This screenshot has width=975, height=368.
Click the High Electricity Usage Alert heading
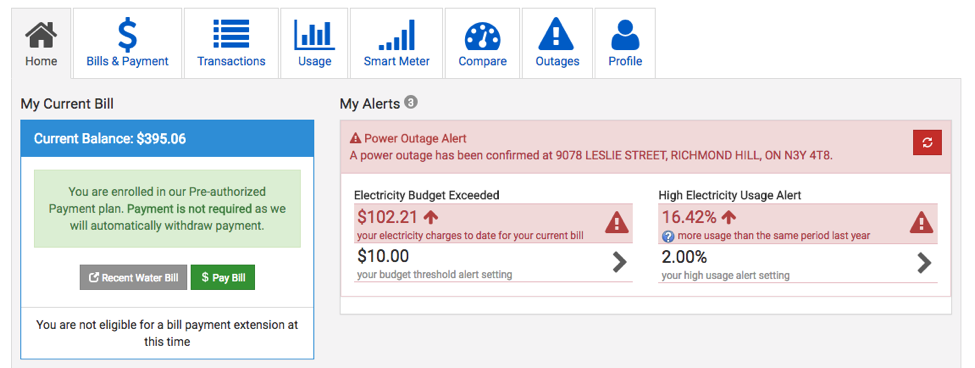(730, 195)
